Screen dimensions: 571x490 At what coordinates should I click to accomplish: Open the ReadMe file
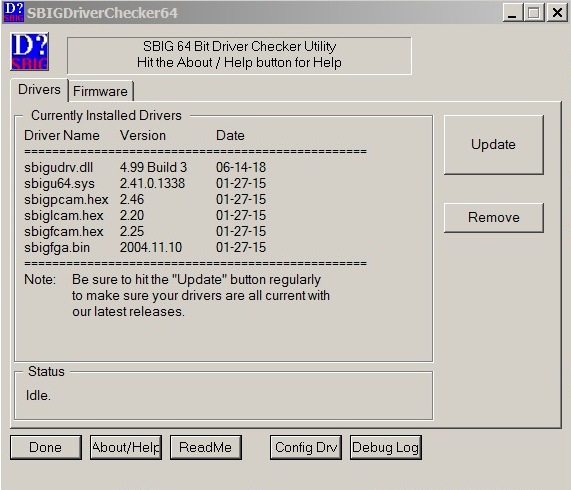[206, 447]
